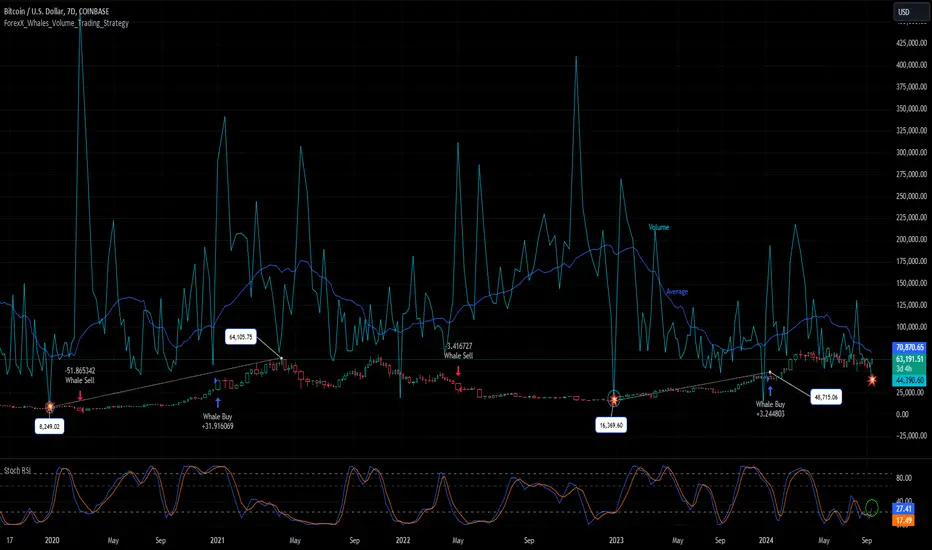Click the red starburst on the latest candle

872,380
